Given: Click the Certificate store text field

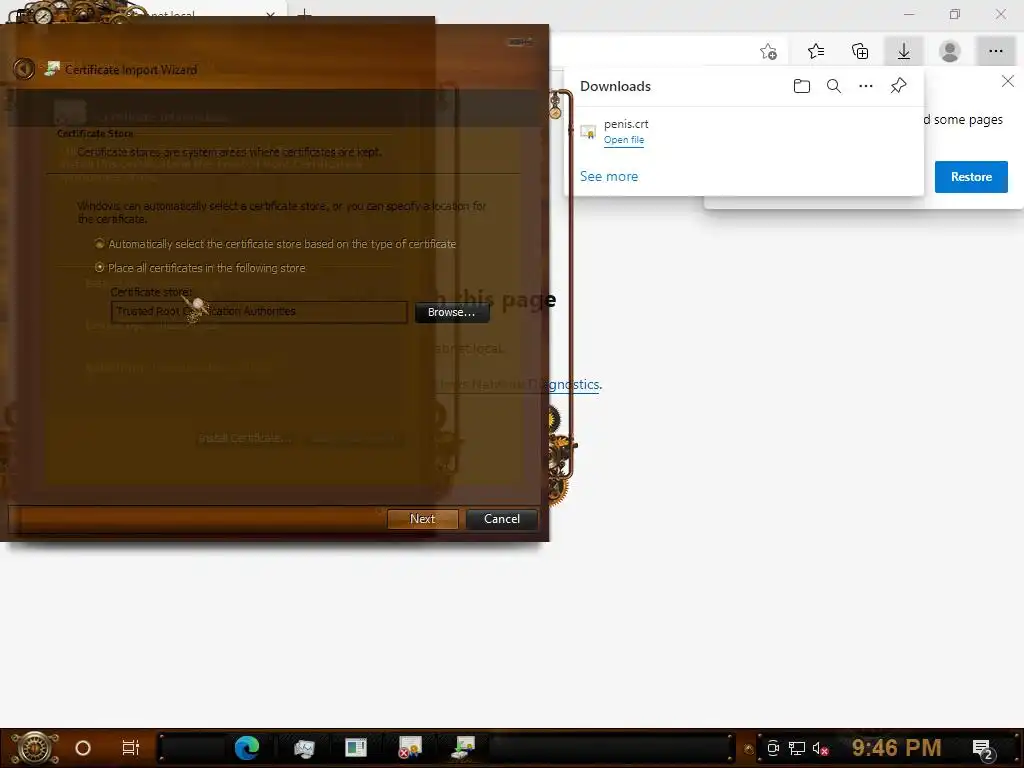Looking at the screenshot, I should pos(259,312).
